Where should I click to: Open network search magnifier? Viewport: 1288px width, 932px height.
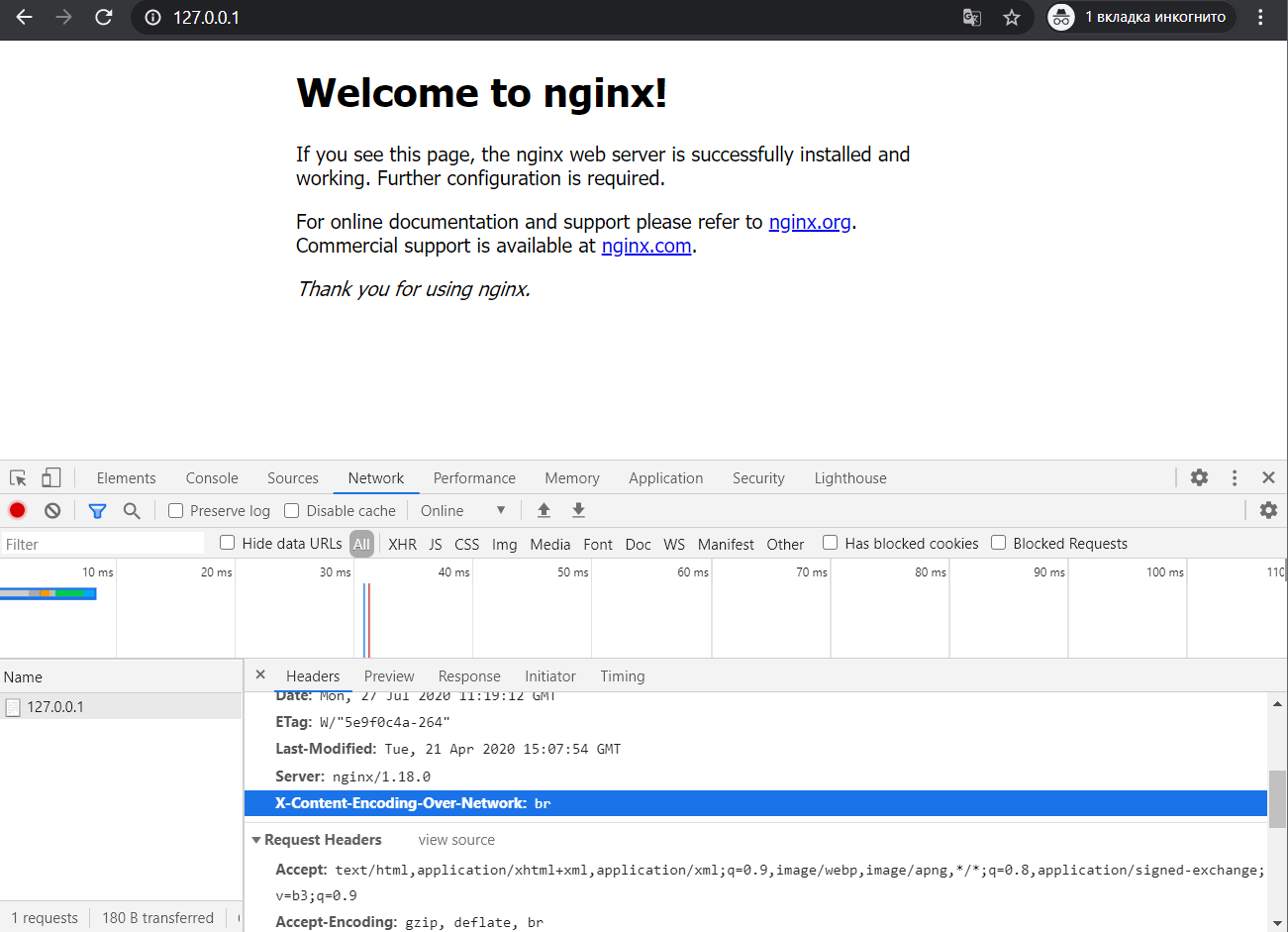(132, 510)
